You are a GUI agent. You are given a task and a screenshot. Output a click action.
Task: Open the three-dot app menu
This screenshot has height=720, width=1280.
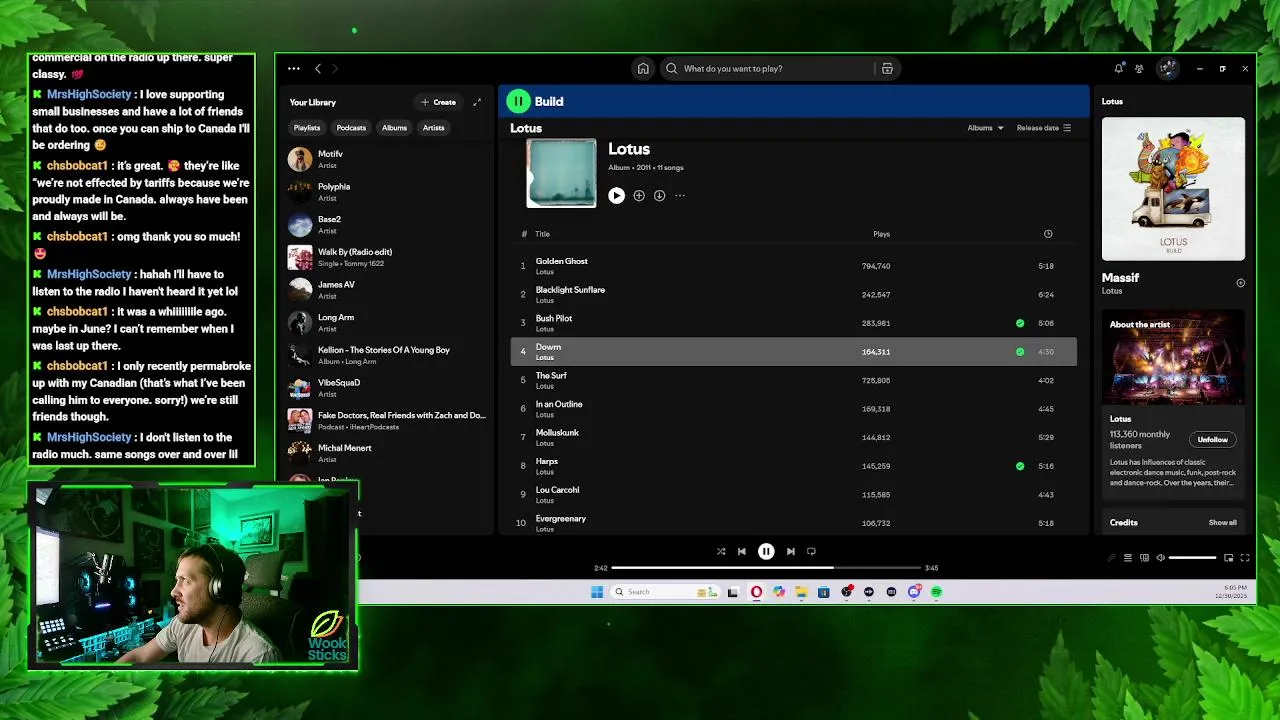[x=294, y=69]
